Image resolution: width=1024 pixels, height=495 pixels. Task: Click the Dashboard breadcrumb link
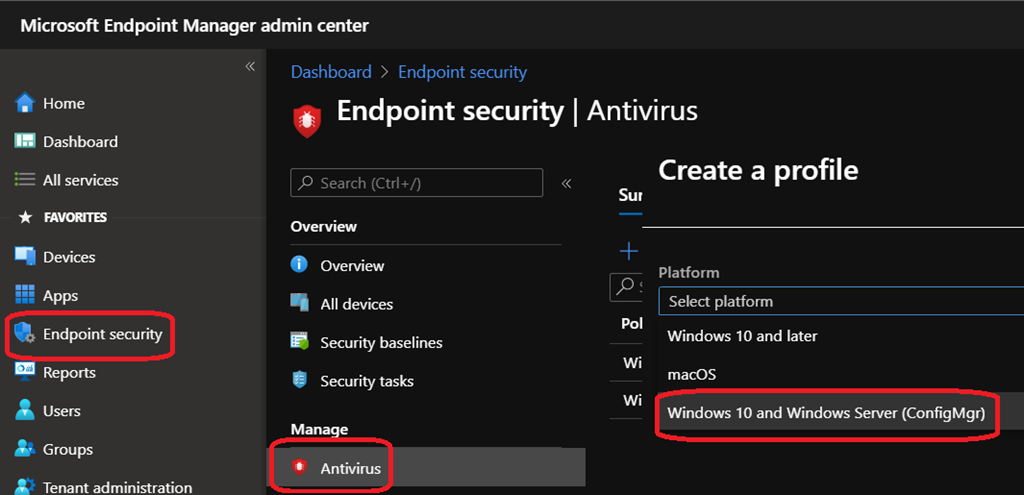[x=330, y=72]
